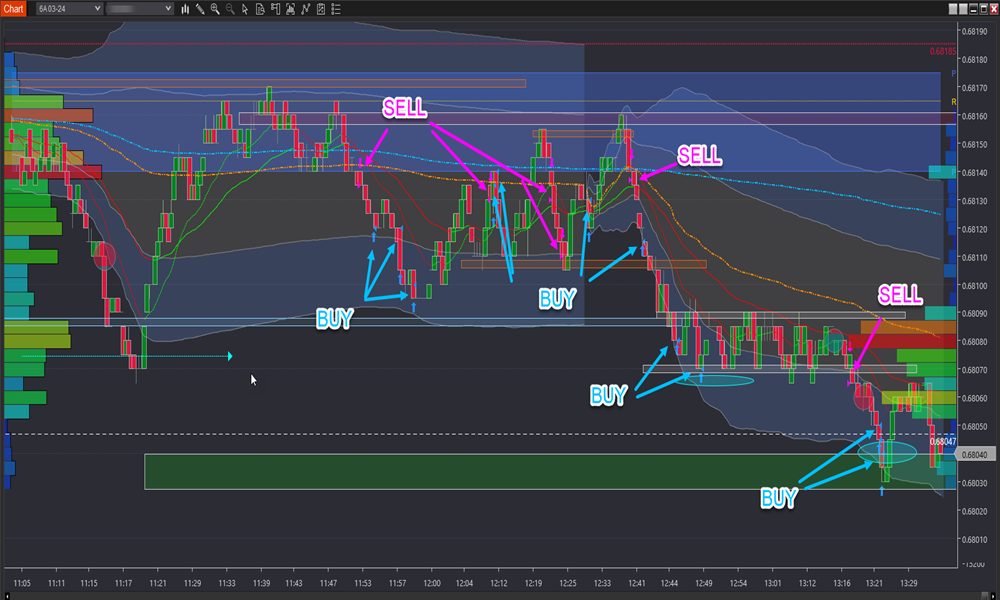Select the pencil drawing tool
Viewport: 1000px width, 600px height.
click(200, 8)
